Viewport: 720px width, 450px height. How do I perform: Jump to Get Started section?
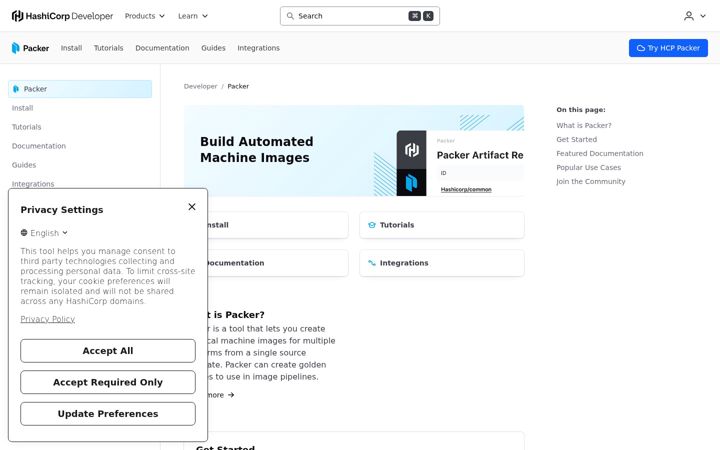576,140
